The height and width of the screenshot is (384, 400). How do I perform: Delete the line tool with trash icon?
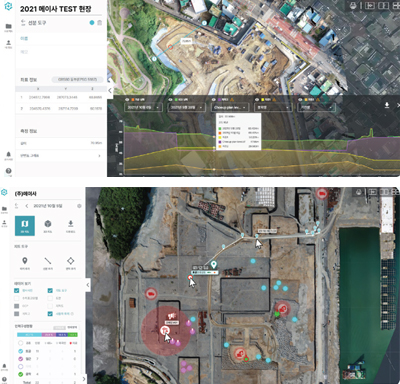point(99,23)
